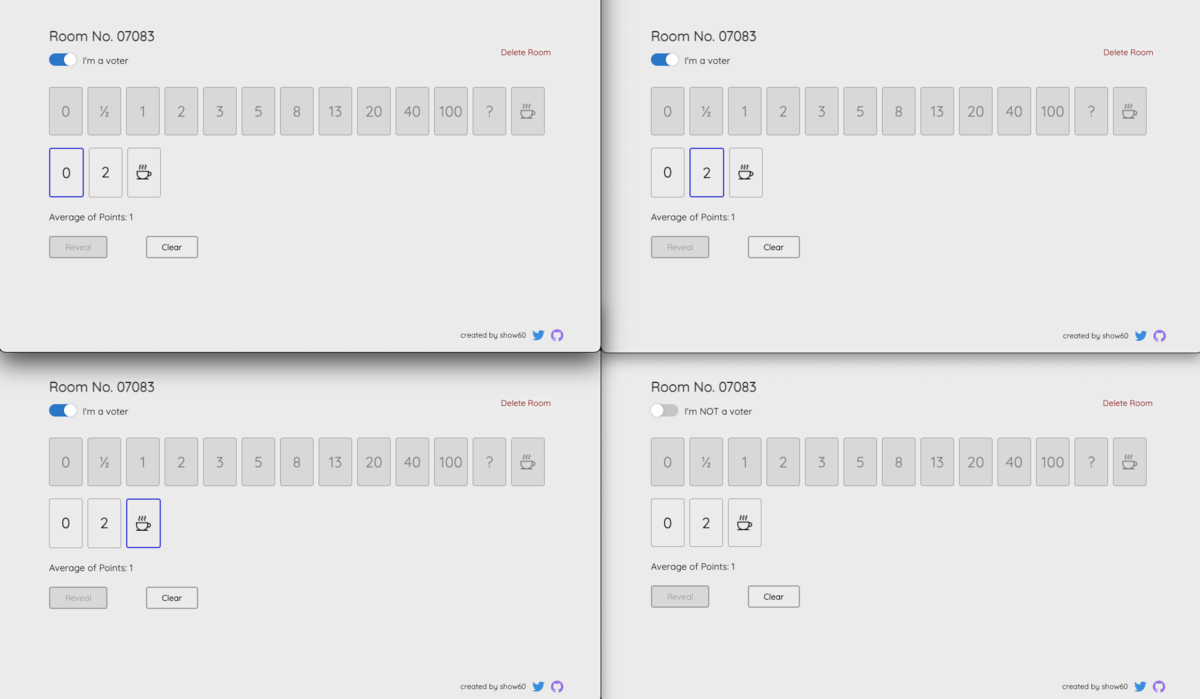1200x699 pixels.
Task: Select the 3 card in the bottom-left window
Action: coord(220,462)
